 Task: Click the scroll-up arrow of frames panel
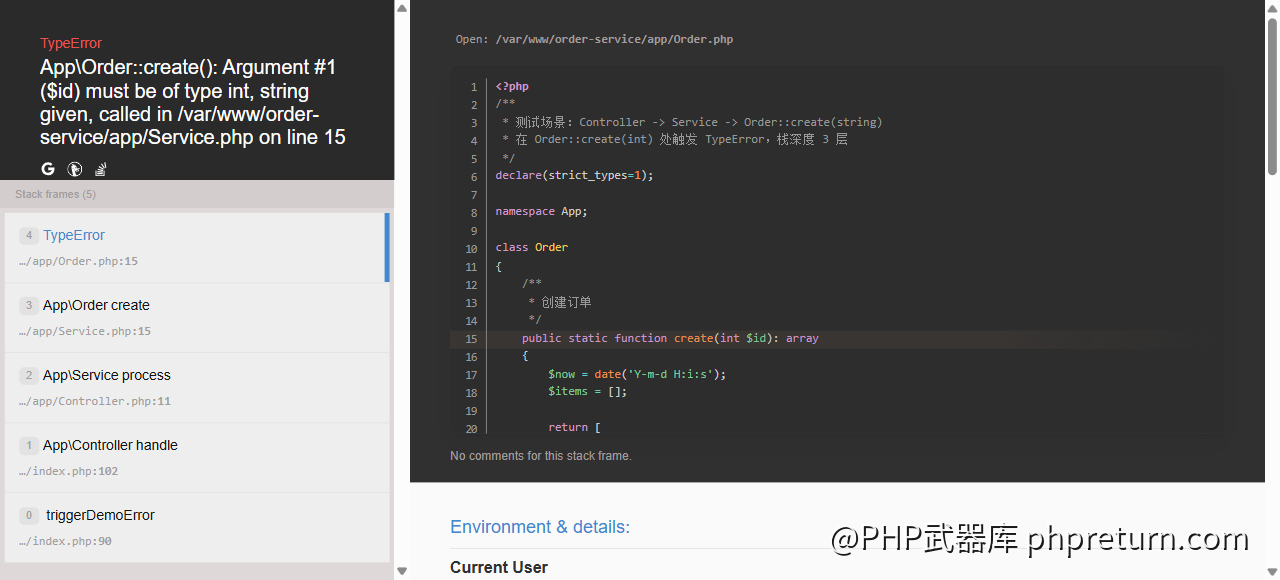tap(402, 8)
